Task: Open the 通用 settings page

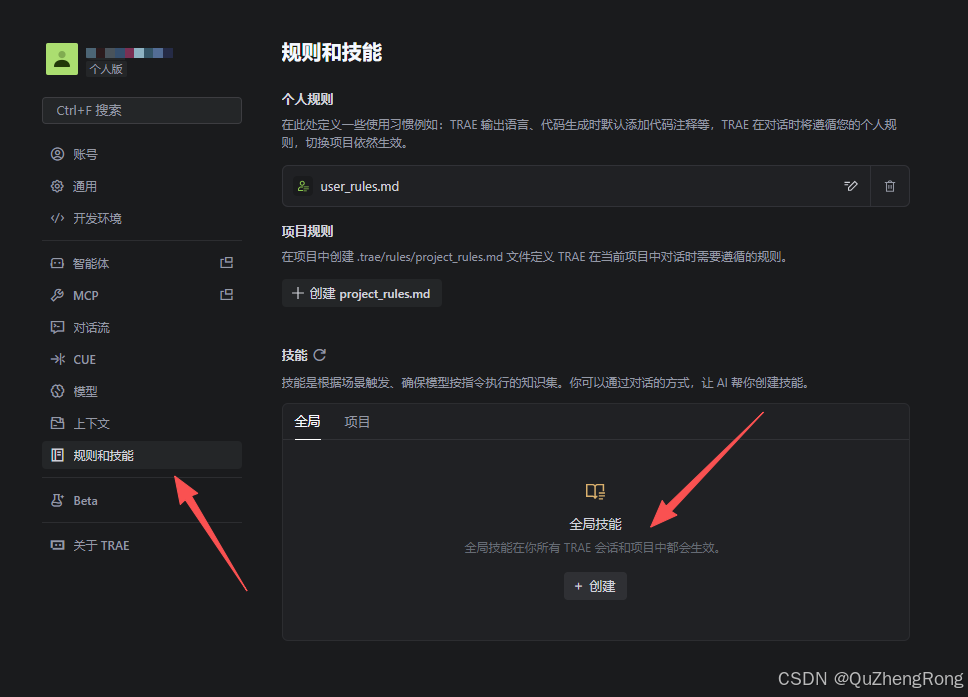Action: coord(142,186)
